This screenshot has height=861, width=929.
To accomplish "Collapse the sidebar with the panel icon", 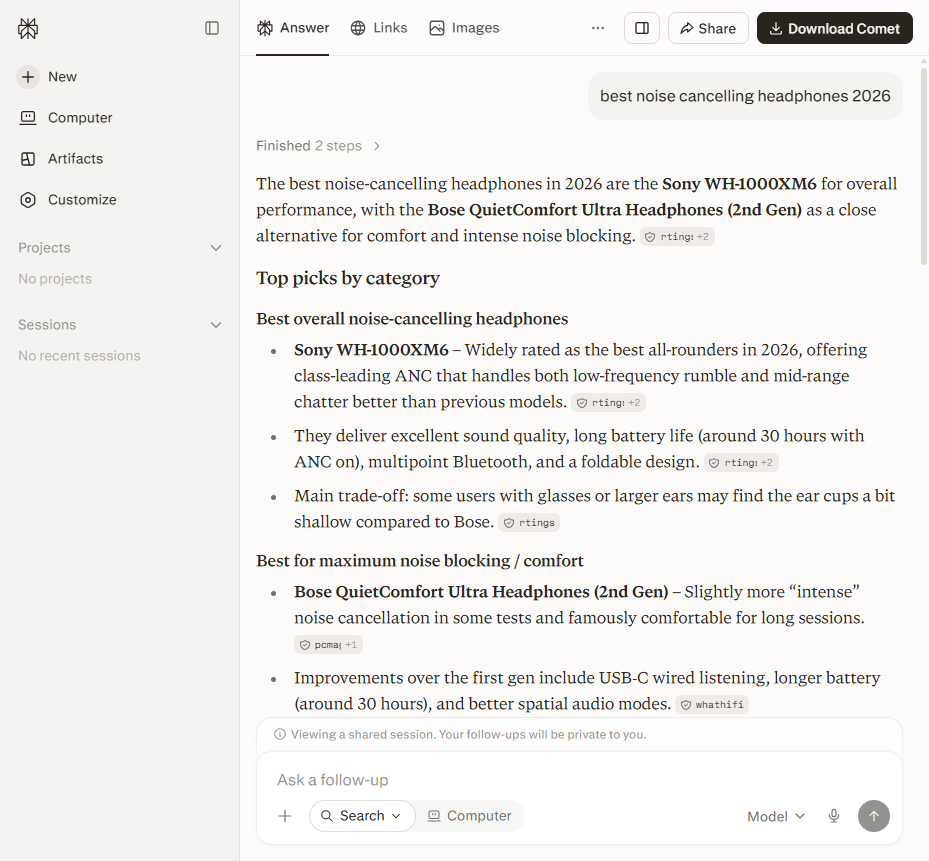I will pos(212,28).
